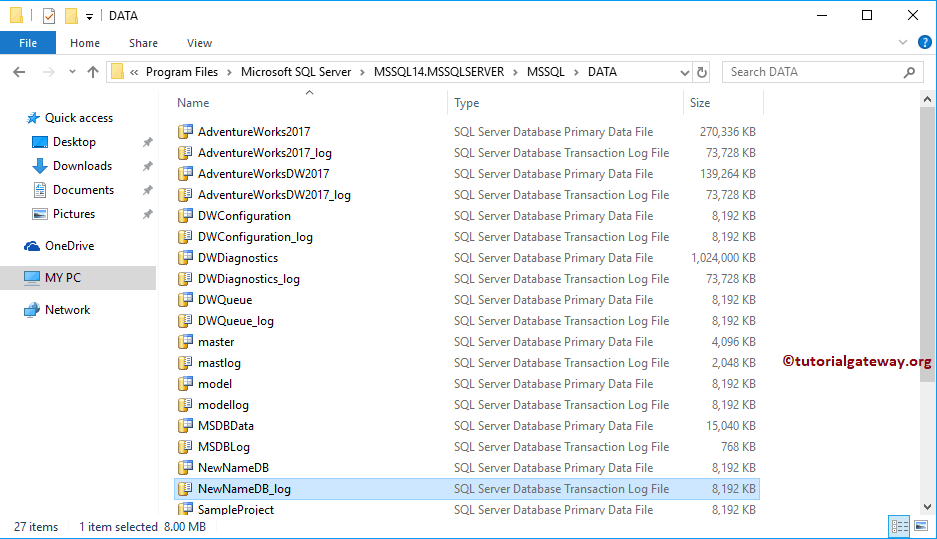Click the OneDrive cloud icon
This screenshot has height=539, width=937.
coord(32,246)
